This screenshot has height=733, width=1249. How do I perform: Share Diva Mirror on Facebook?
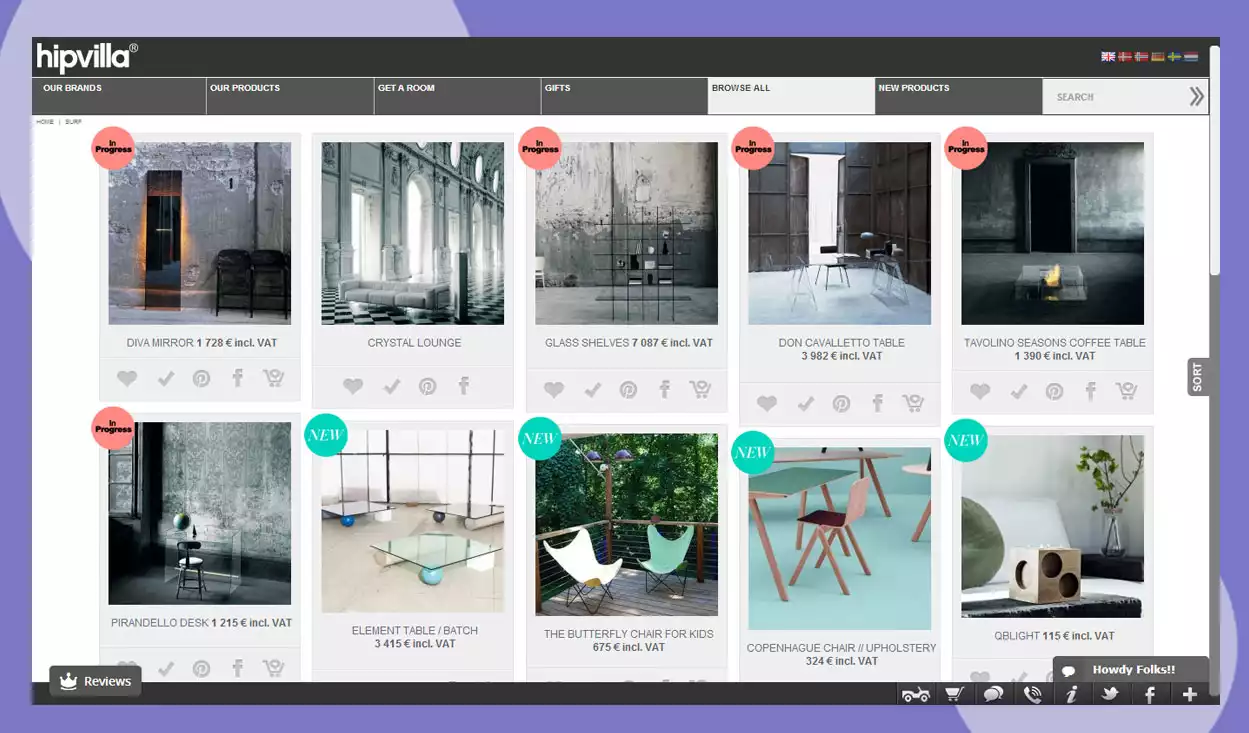pyautogui.click(x=237, y=378)
